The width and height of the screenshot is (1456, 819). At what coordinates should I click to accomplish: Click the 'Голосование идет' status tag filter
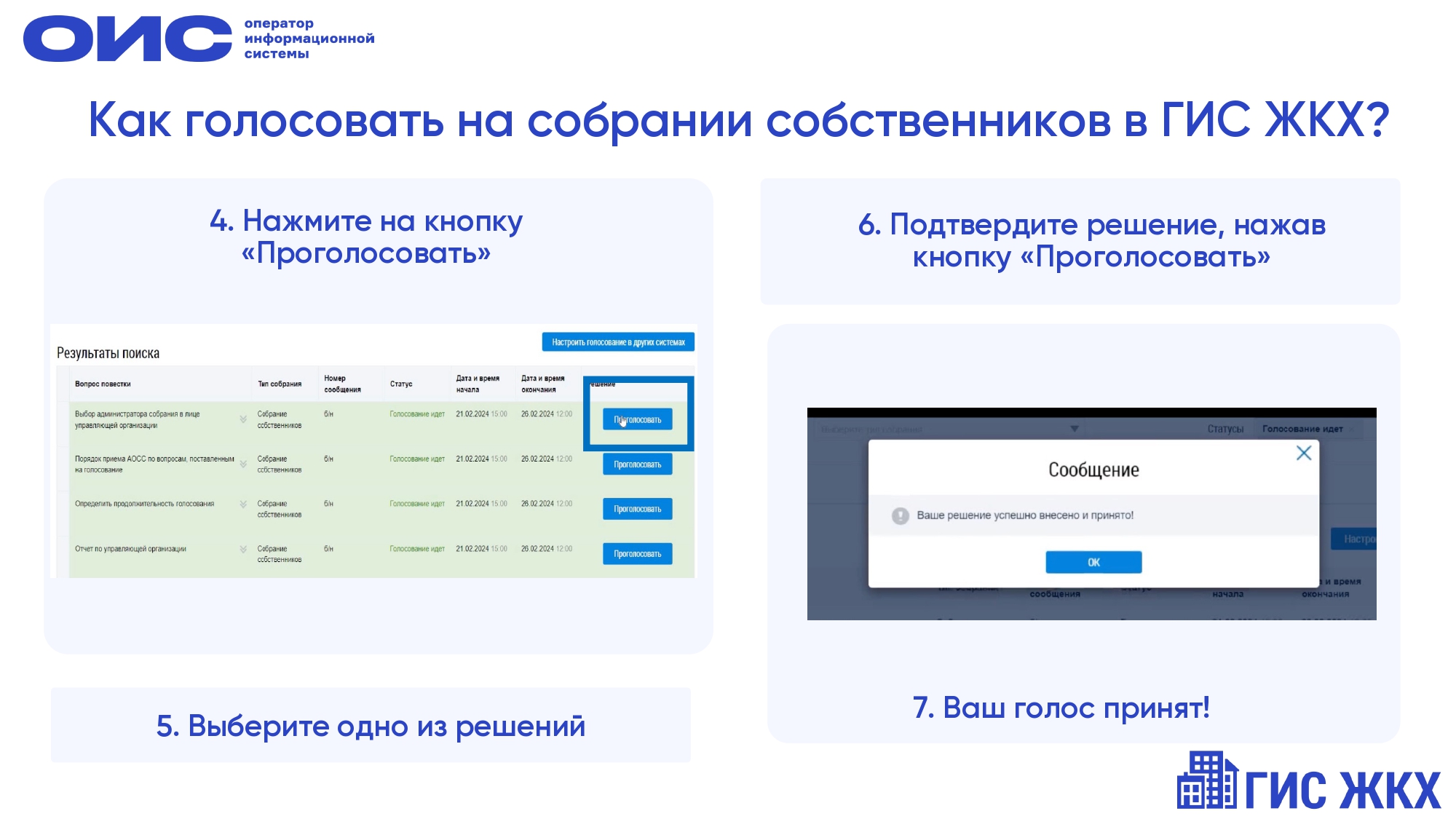pos(1302,429)
